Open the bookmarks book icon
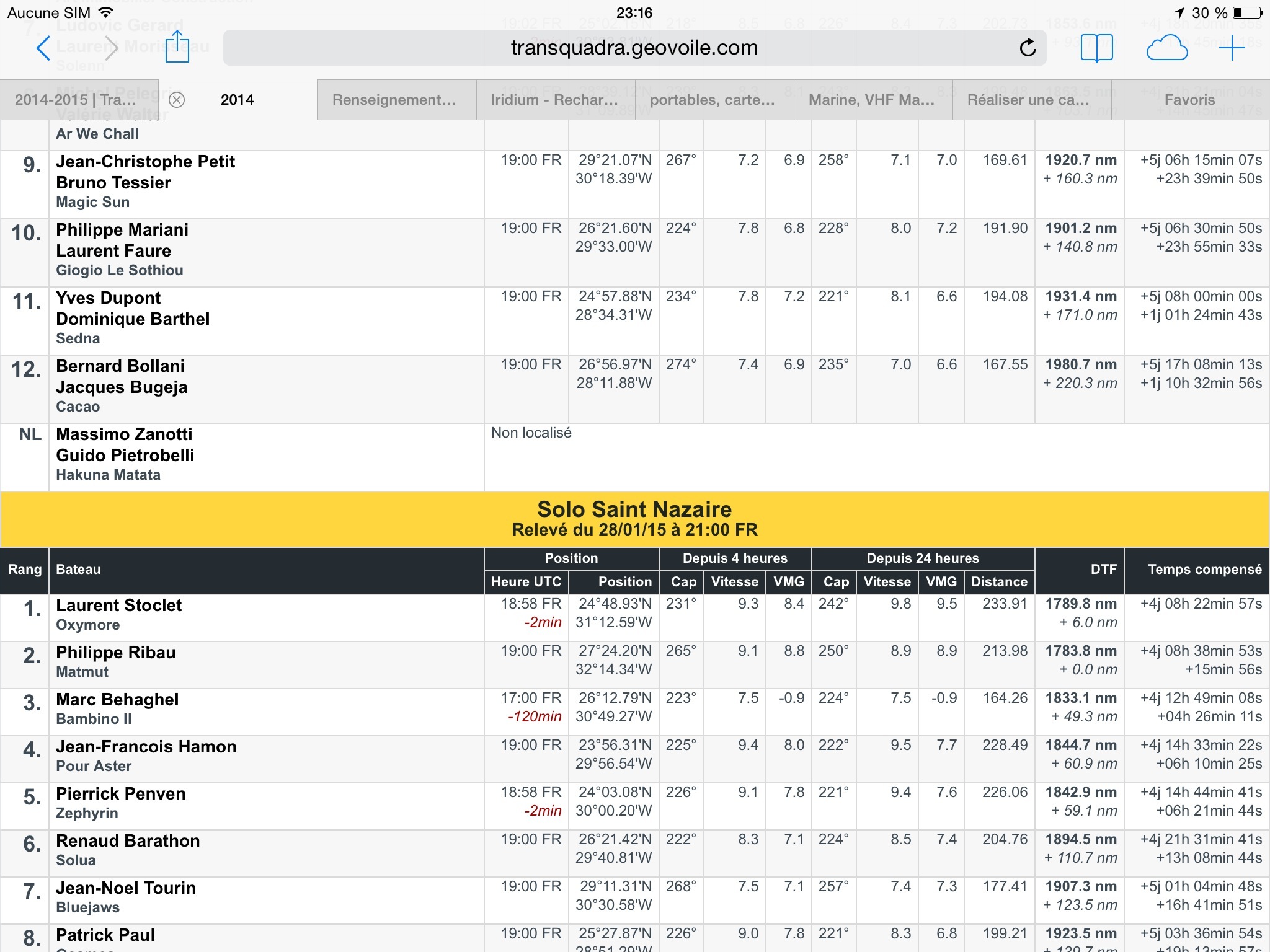The height and width of the screenshot is (952, 1270). pos(1096,48)
